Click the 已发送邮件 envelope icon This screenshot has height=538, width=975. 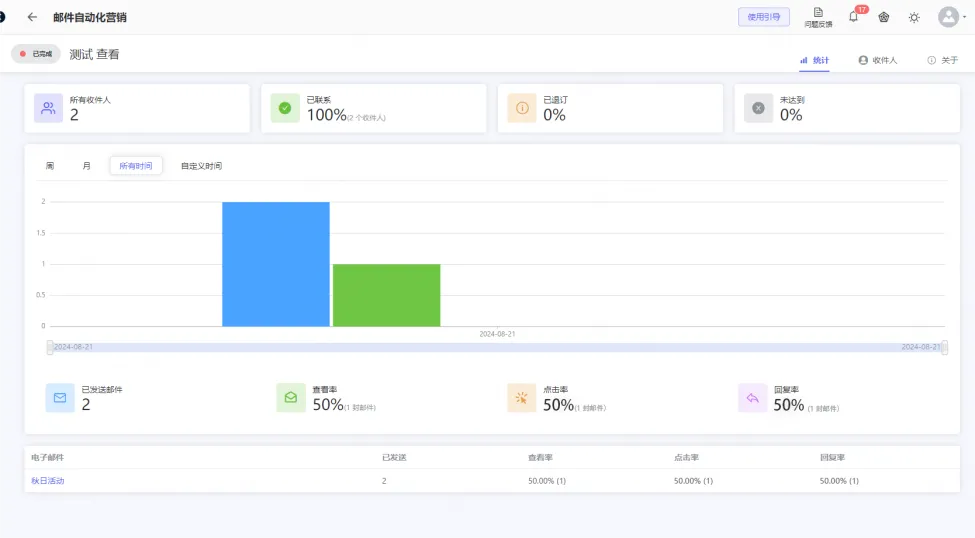pyautogui.click(x=60, y=398)
